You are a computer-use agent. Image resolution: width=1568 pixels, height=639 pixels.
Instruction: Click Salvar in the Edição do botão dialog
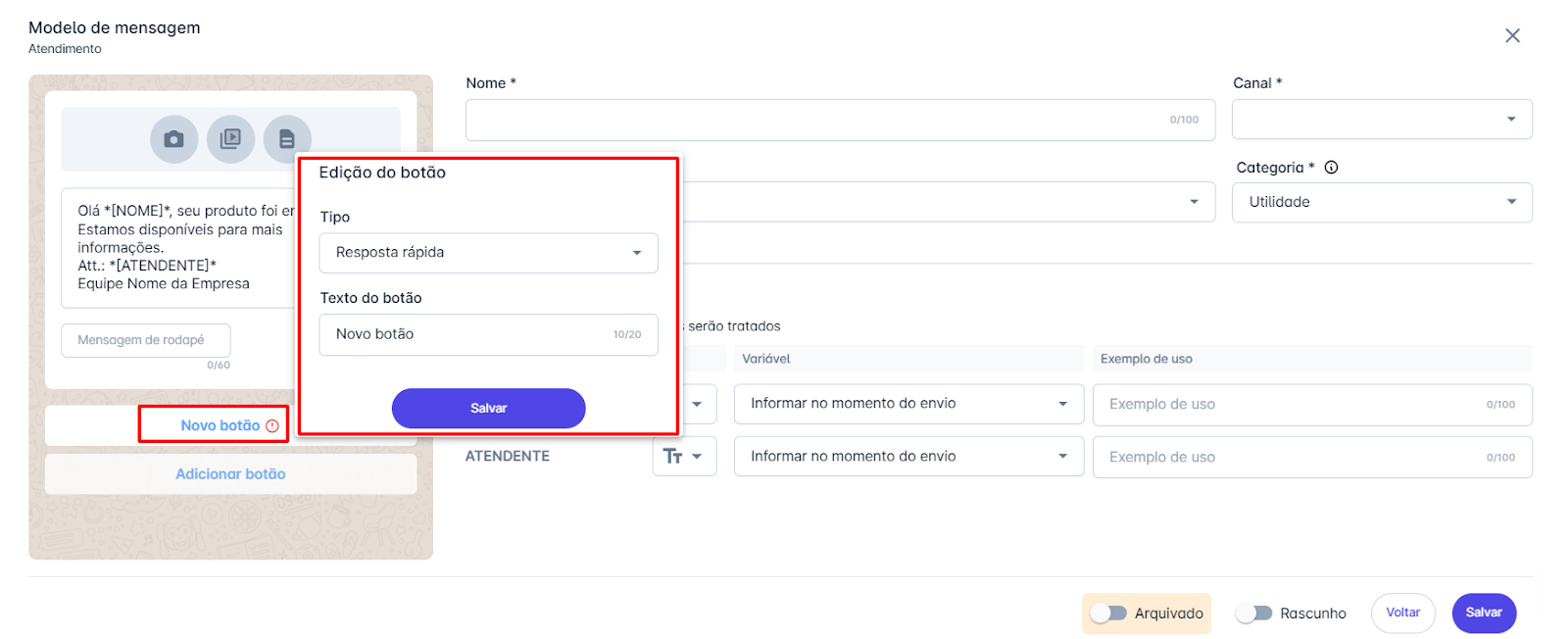(x=488, y=408)
